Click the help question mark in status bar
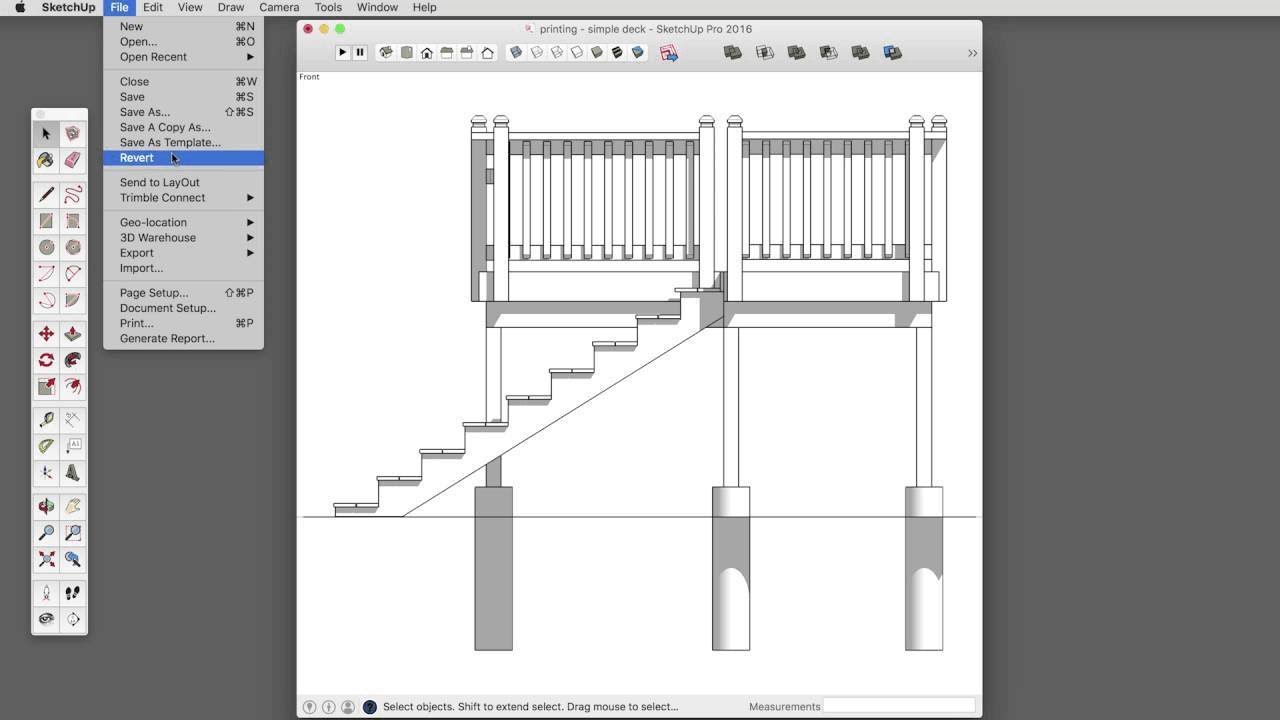 click(369, 707)
